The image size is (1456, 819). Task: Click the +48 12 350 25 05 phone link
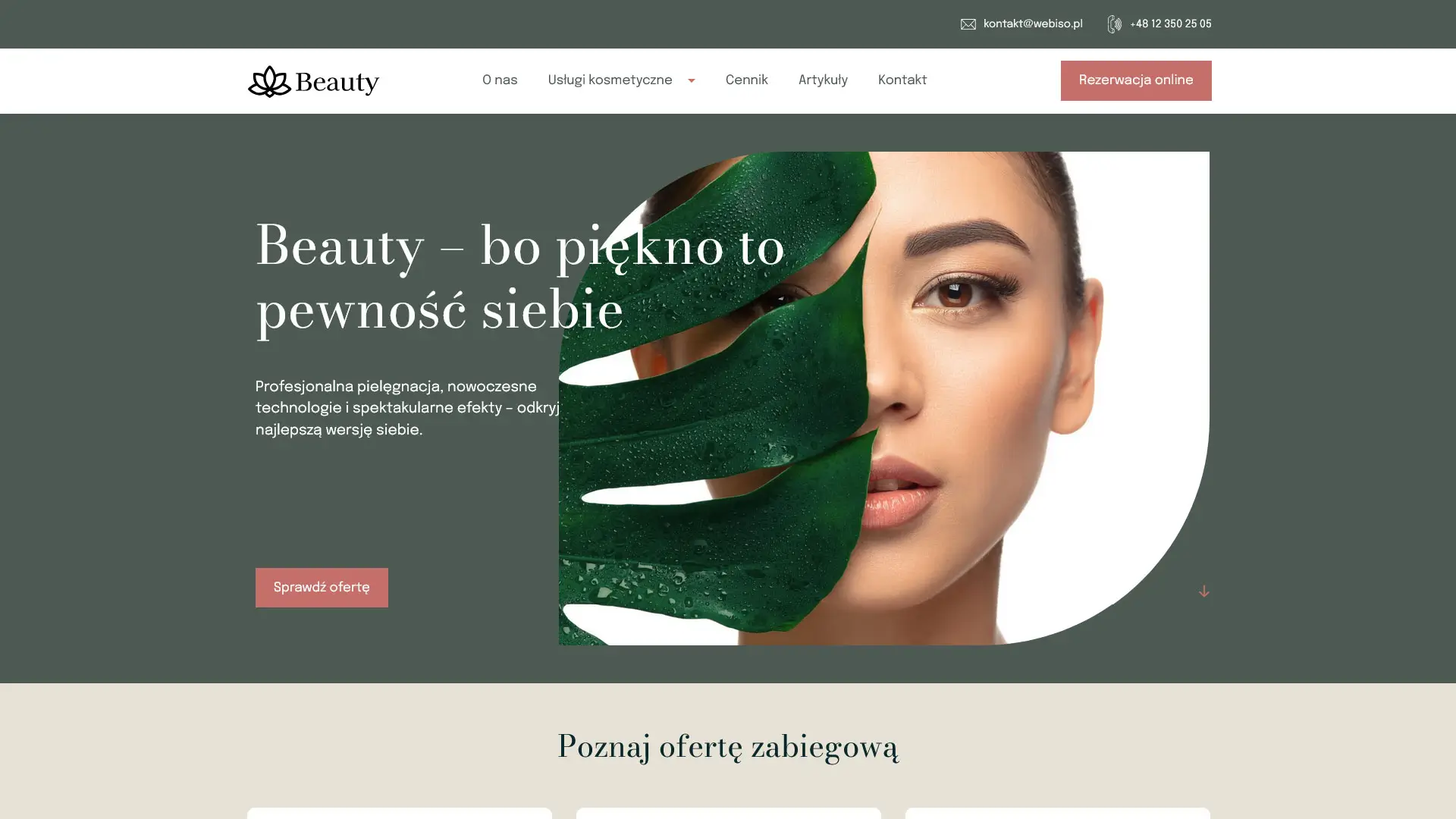tap(1171, 24)
